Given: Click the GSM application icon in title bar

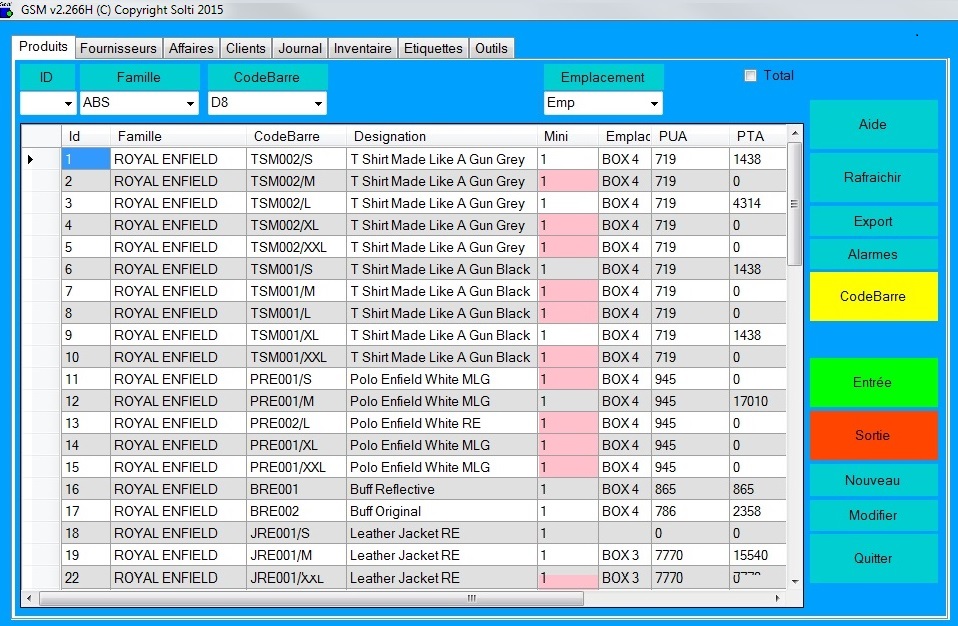Looking at the screenshot, I should pos(7,10).
